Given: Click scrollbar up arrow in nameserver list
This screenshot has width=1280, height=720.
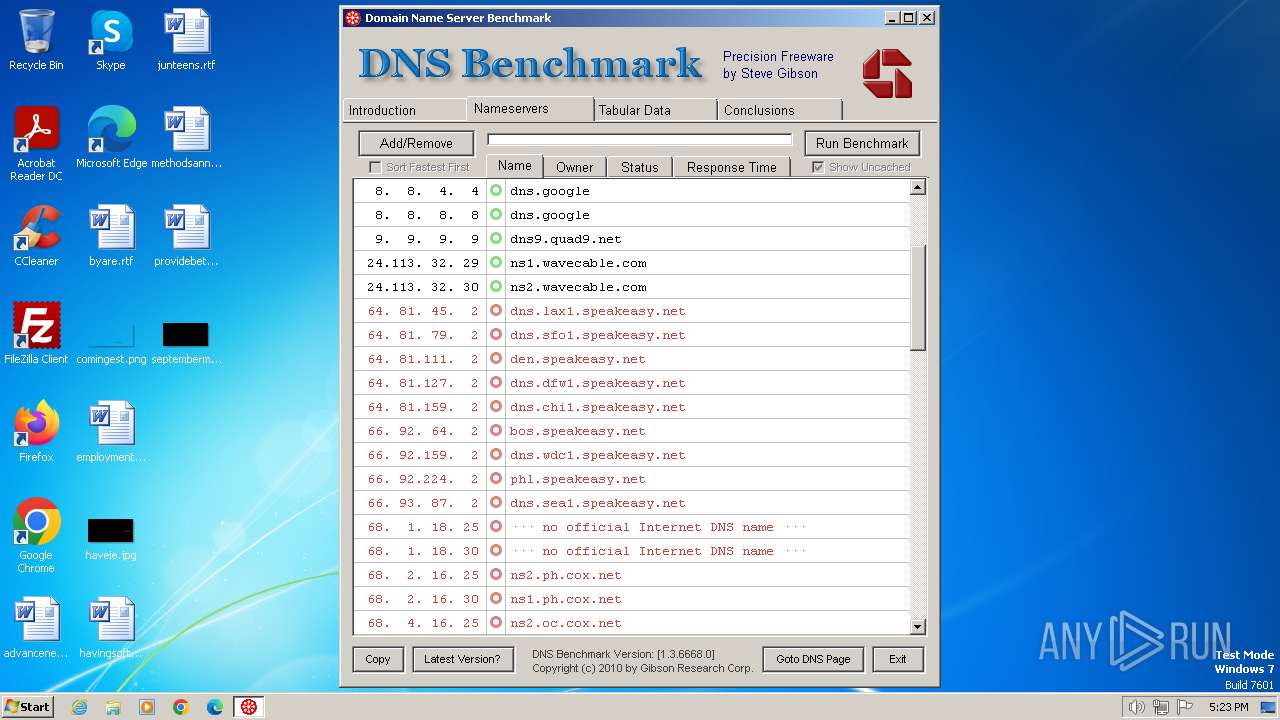Looking at the screenshot, I should tap(918, 187).
